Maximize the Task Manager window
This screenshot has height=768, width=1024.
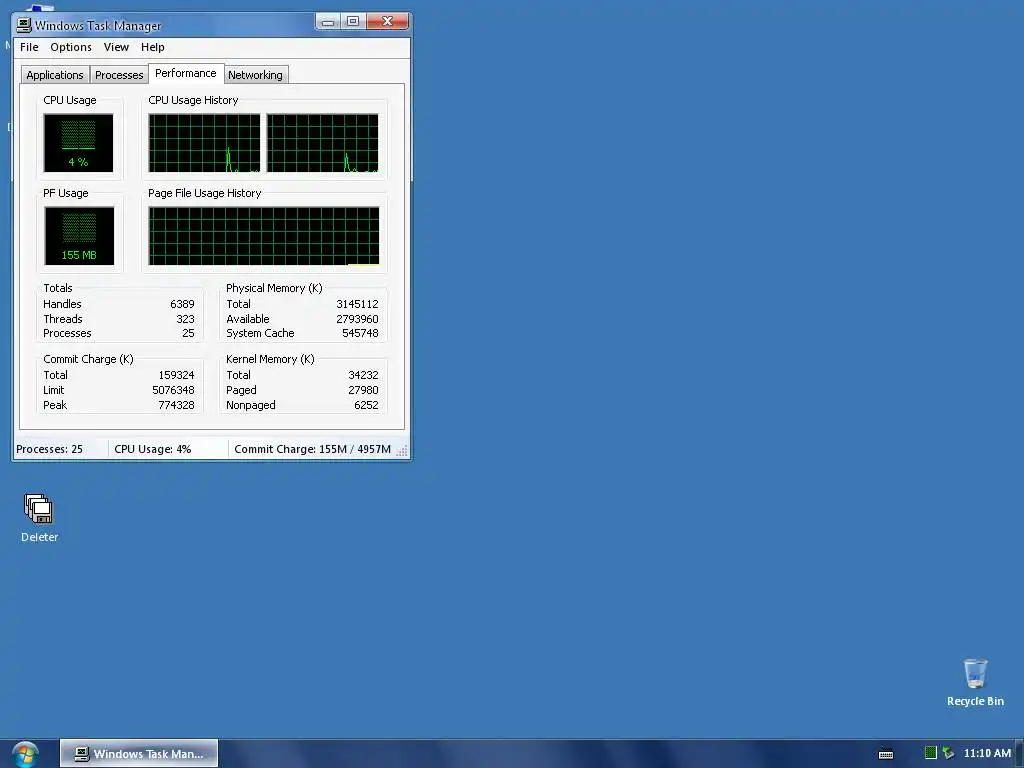[x=353, y=22]
